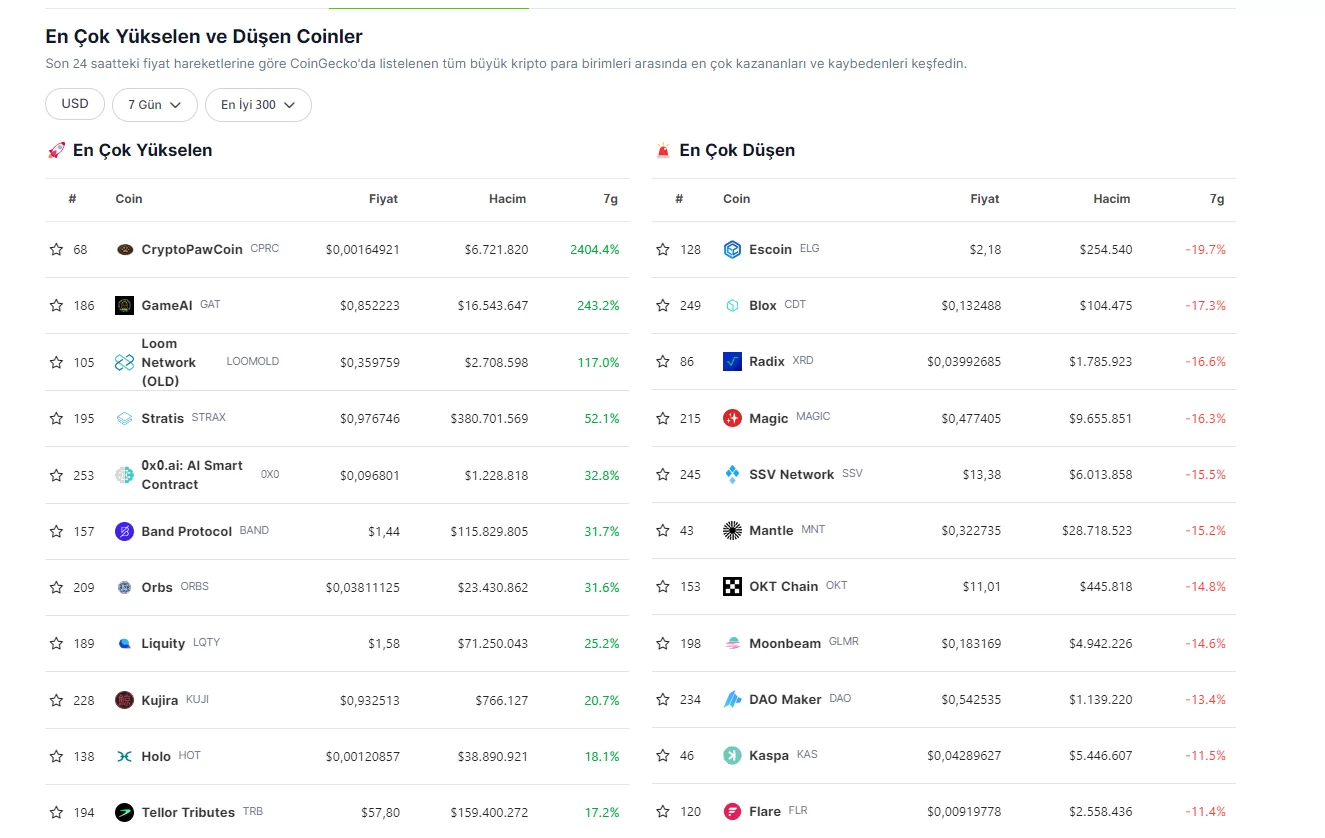The width and height of the screenshot is (1325, 838).
Task: Click the Escoin coin icon
Action: (x=732, y=250)
